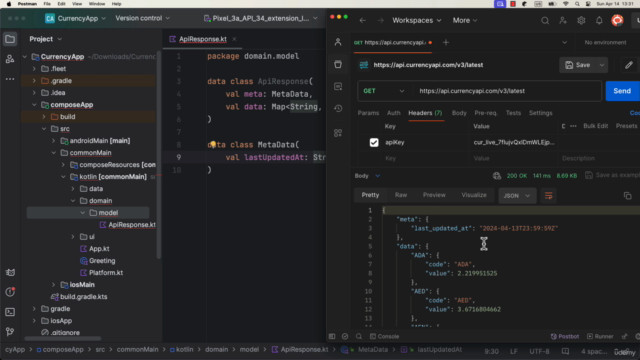Open the Workspaces dropdown
640x360 pixels.
[416, 20]
